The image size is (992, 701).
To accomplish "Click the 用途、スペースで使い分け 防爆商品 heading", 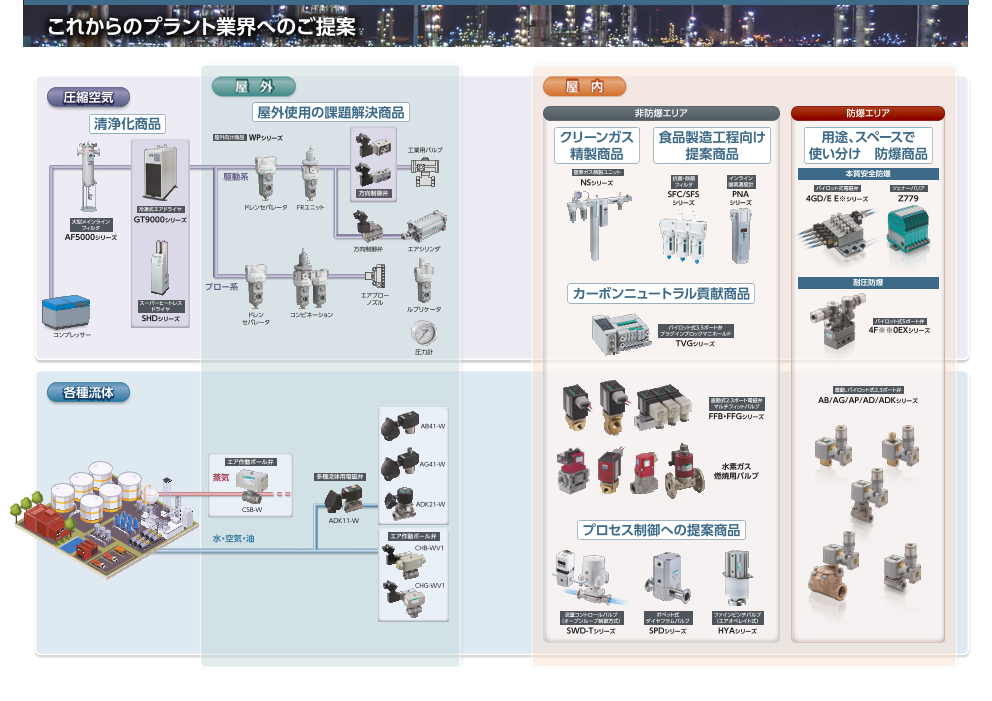I will click(x=868, y=146).
